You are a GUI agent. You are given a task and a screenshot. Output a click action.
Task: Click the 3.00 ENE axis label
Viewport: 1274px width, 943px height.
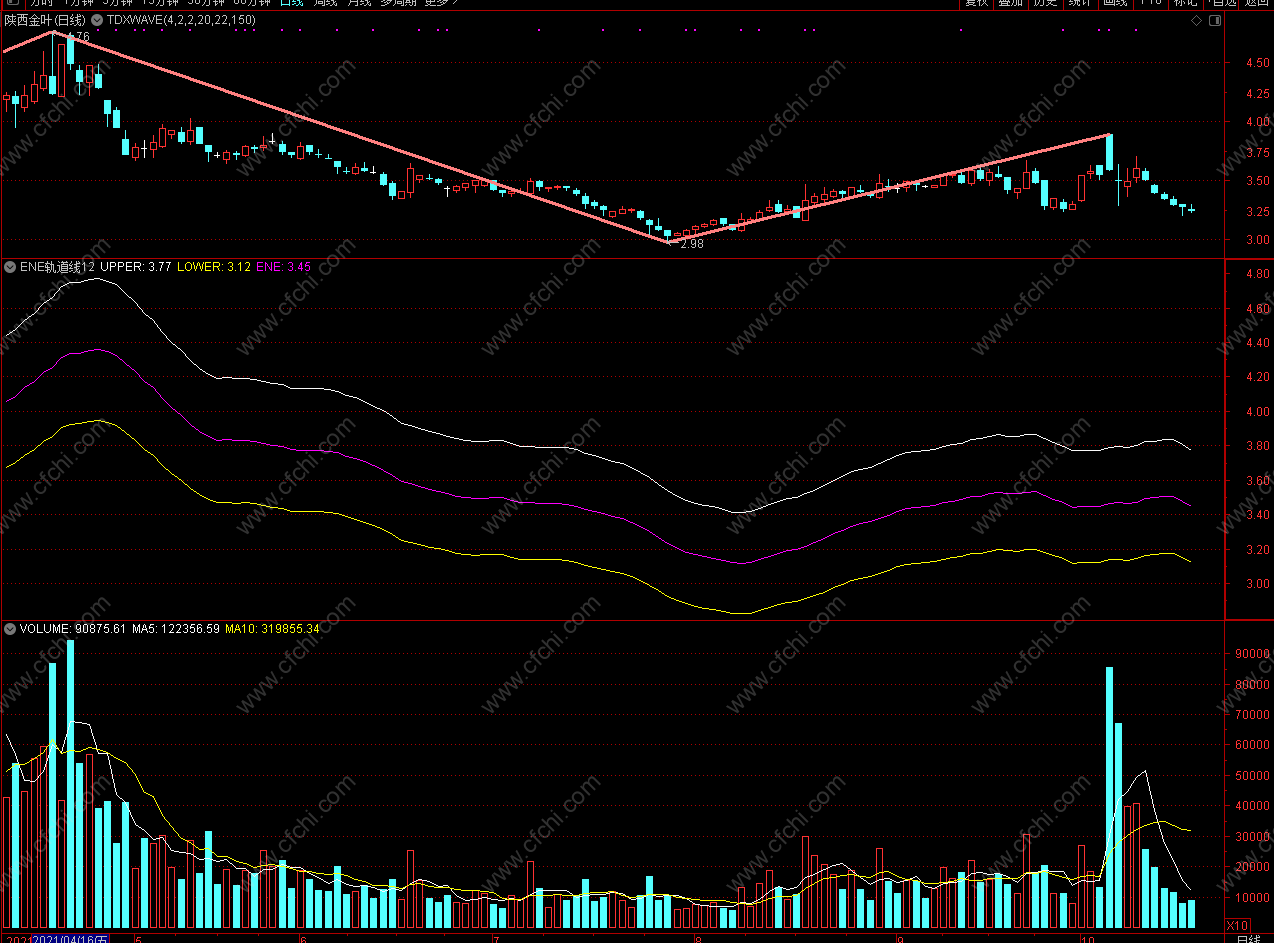[x=1259, y=584]
